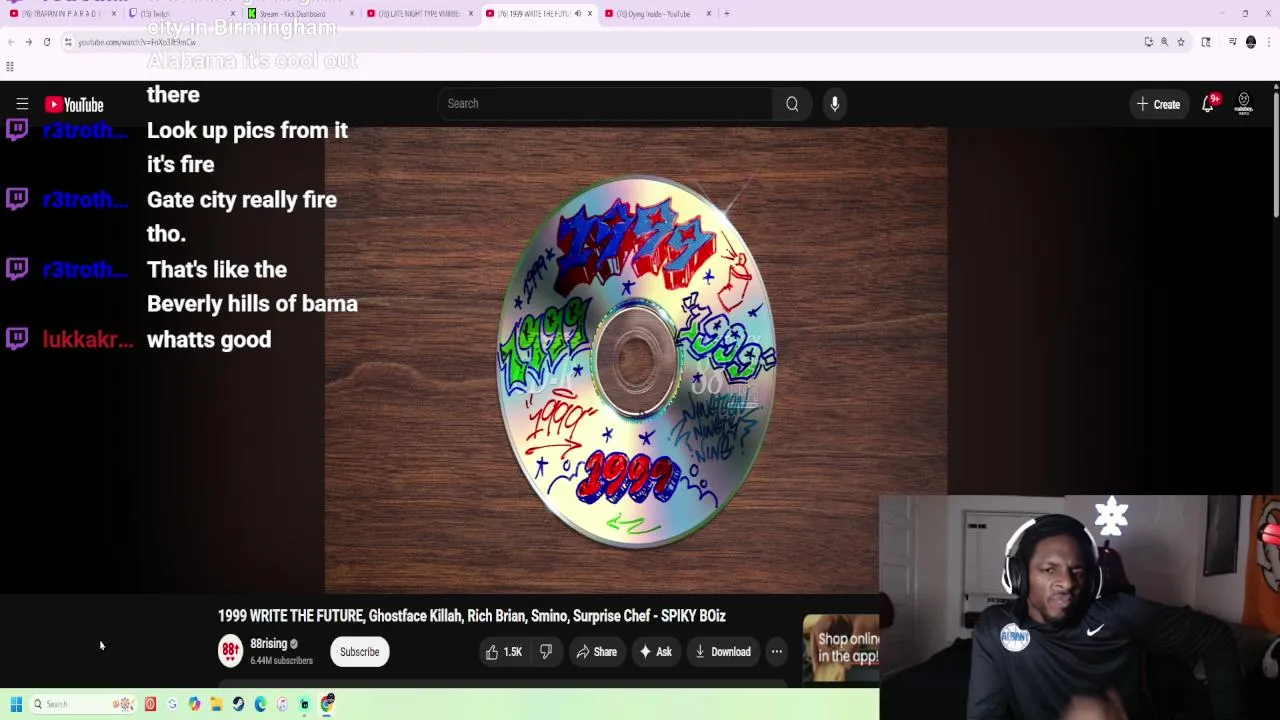This screenshot has height=720, width=1280.
Task: Click the YouTube search magnifier button
Action: (x=792, y=103)
